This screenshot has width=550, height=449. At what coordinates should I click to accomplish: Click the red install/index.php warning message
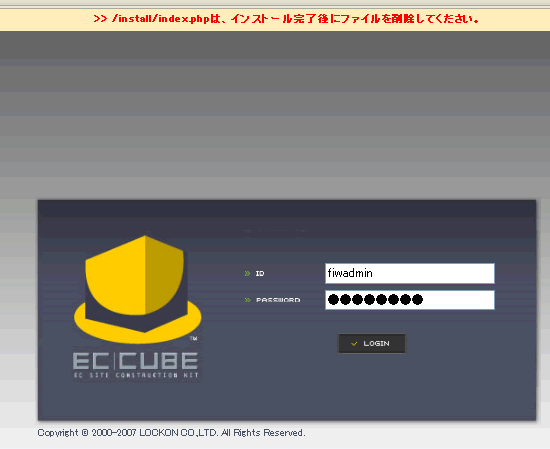tap(286, 19)
